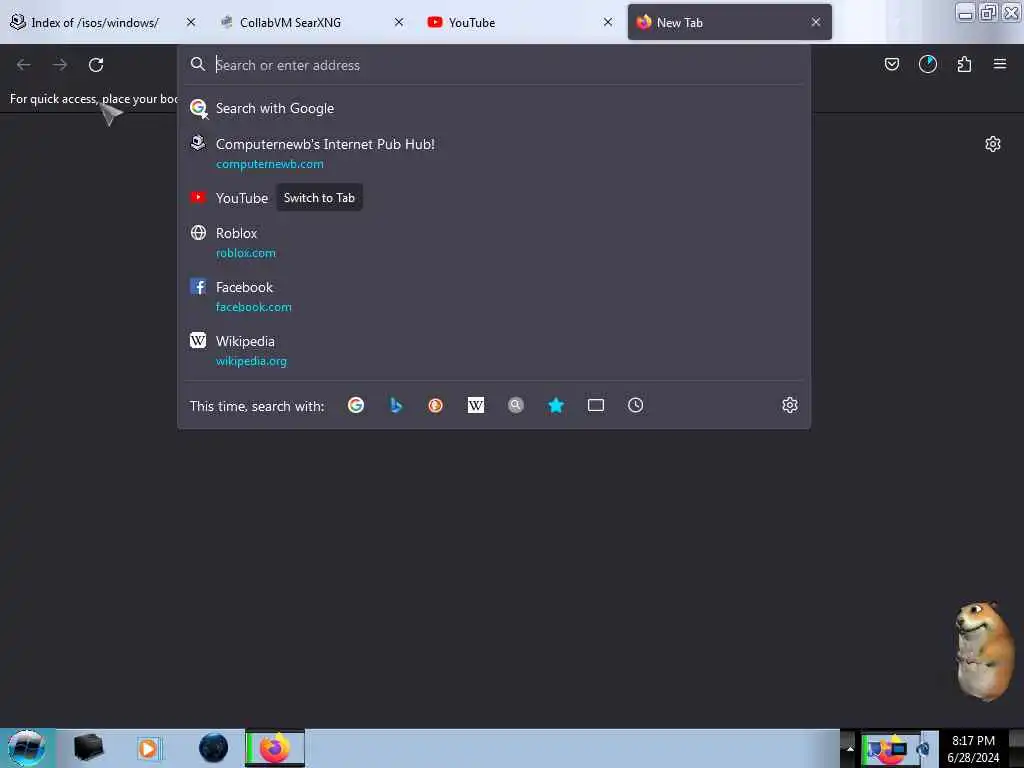This screenshot has width=1024, height=768.
Task: Search in History clock icon
Action: pos(635,406)
